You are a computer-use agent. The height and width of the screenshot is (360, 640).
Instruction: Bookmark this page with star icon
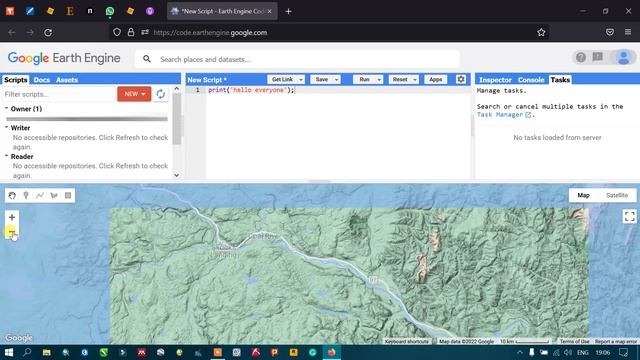(x=541, y=32)
